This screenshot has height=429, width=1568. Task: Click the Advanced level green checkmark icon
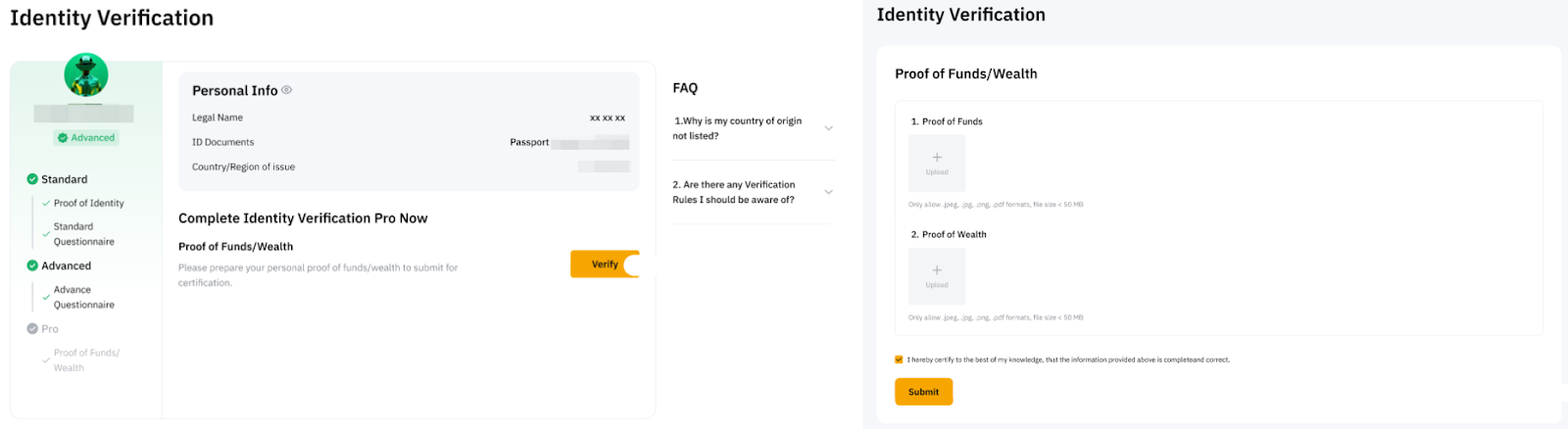(x=32, y=265)
